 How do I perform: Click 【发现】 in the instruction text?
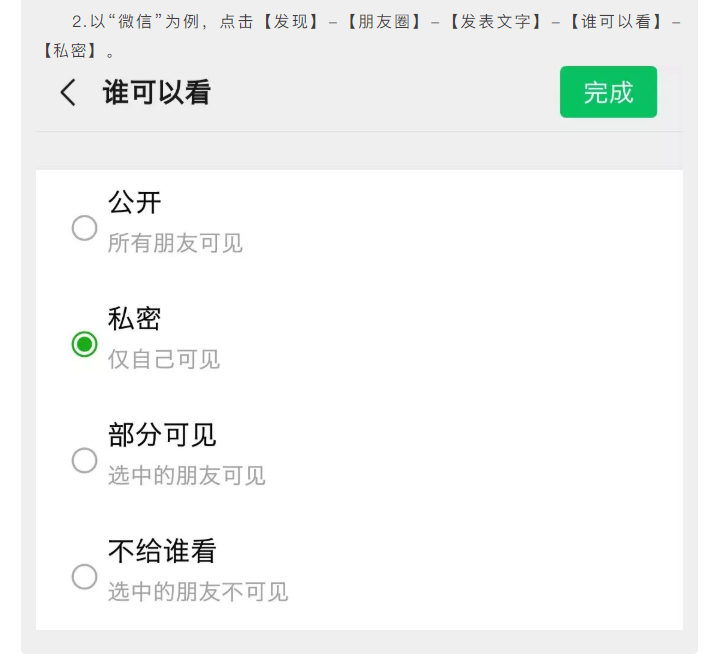pyautogui.click(x=290, y=22)
